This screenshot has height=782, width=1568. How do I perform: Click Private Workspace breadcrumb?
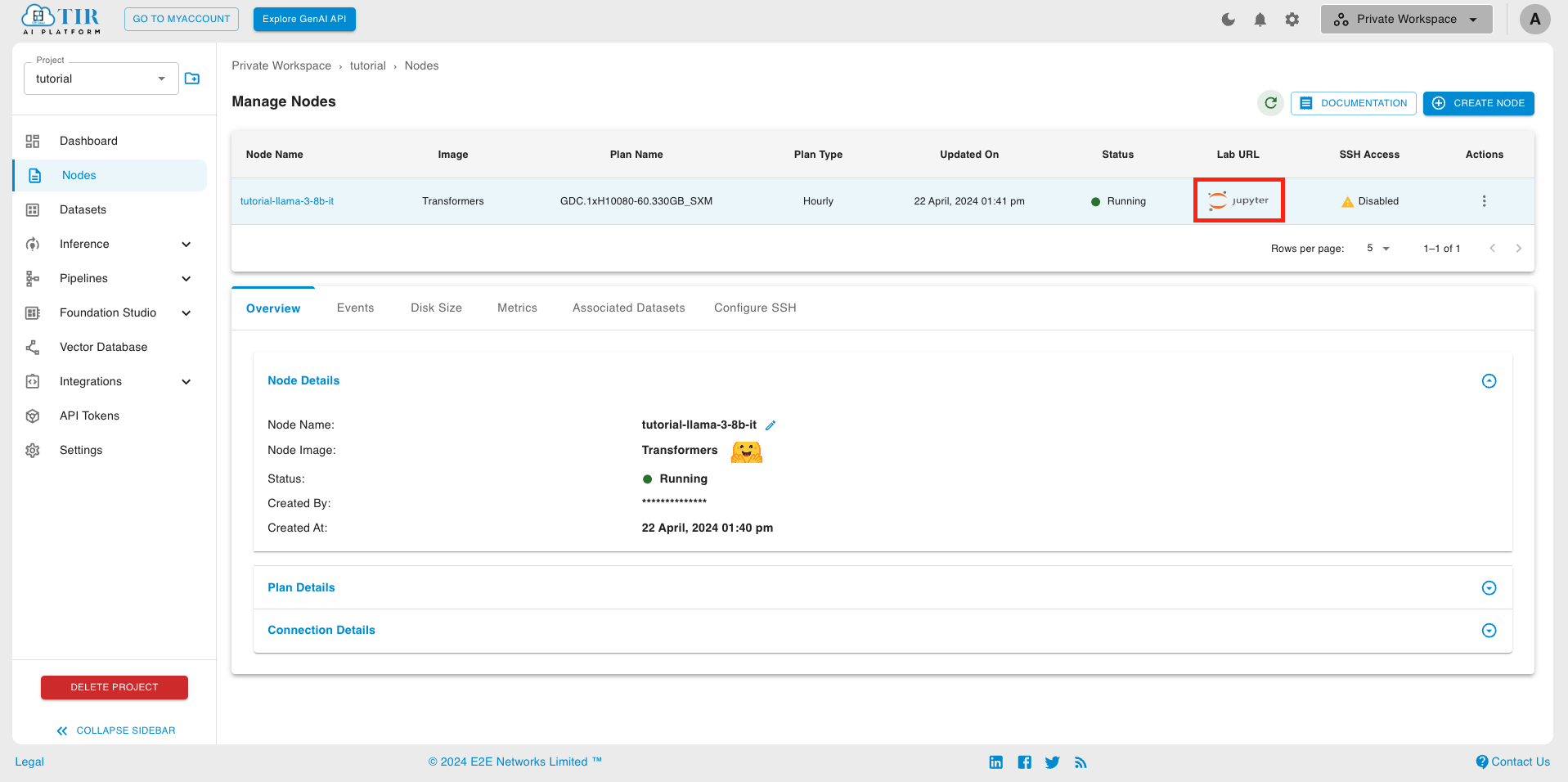click(x=281, y=65)
